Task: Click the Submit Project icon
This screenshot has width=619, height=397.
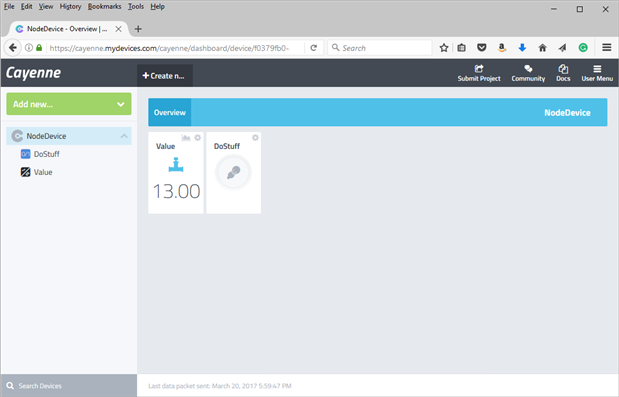Action: pyautogui.click(x=479, y=69)
